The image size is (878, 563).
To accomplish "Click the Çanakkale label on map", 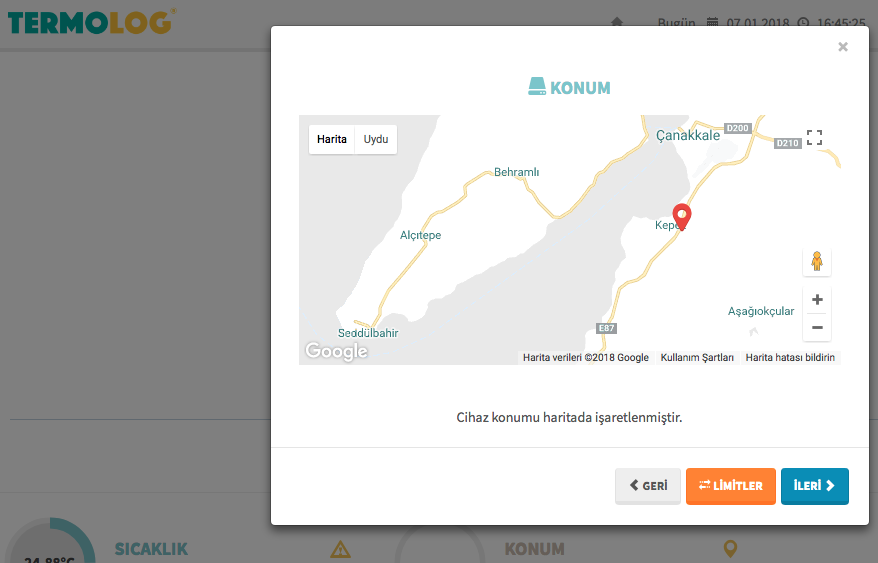I will pyautogui.click(x=688, y=135).
